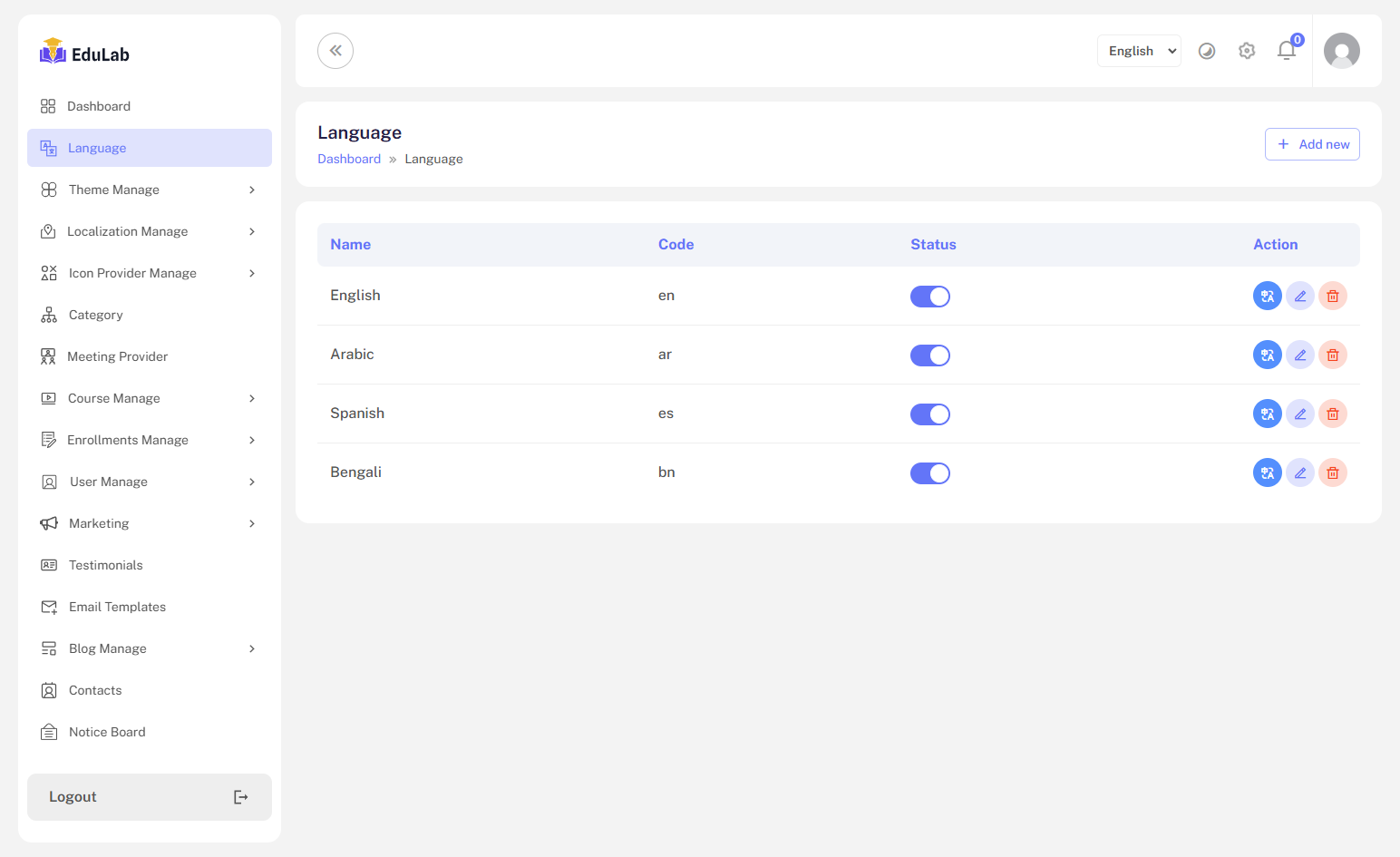The image size is (1400, 857).
Task: Click the translate icon for Bengali row
Action: coord(1267,472)
